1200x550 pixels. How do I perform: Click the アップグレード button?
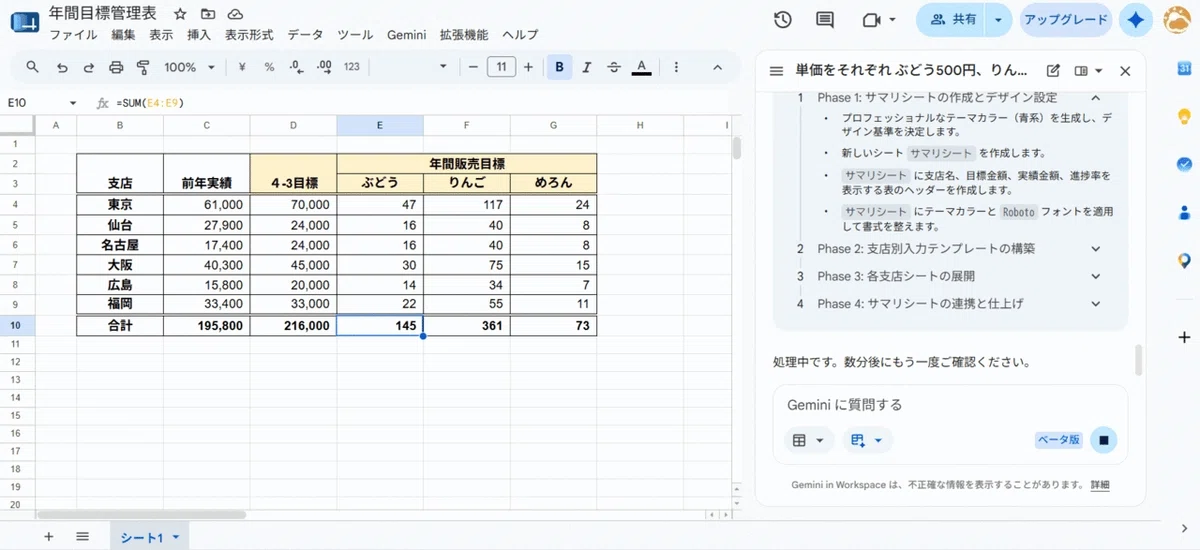tap(1067, 19)
